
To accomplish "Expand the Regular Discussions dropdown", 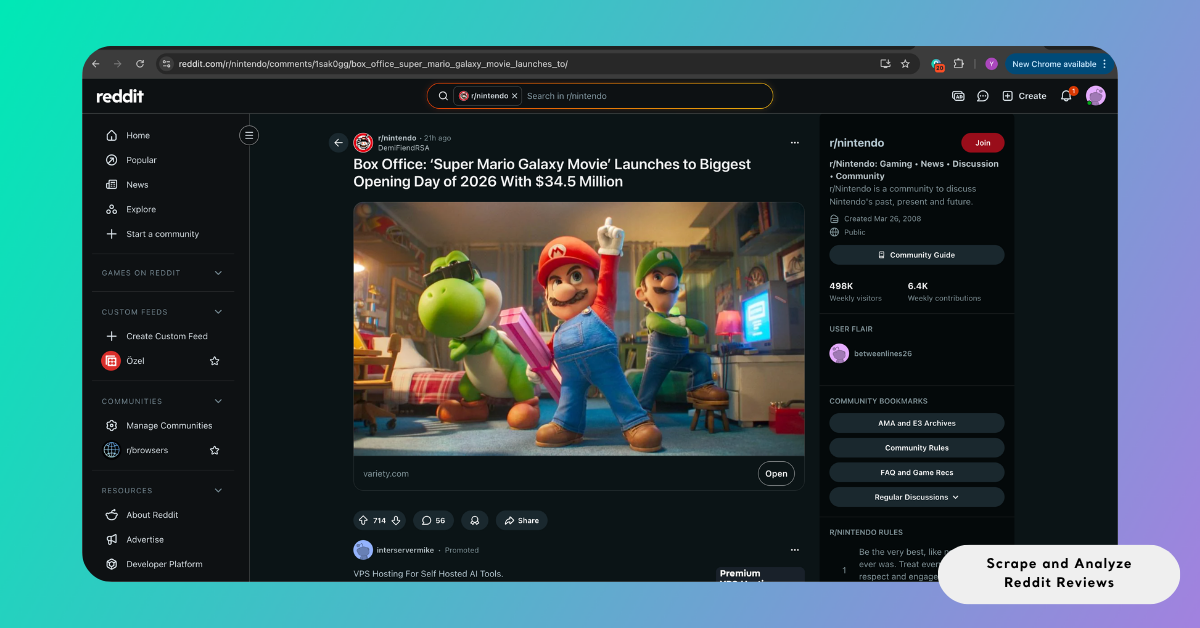I will point(916,497).
